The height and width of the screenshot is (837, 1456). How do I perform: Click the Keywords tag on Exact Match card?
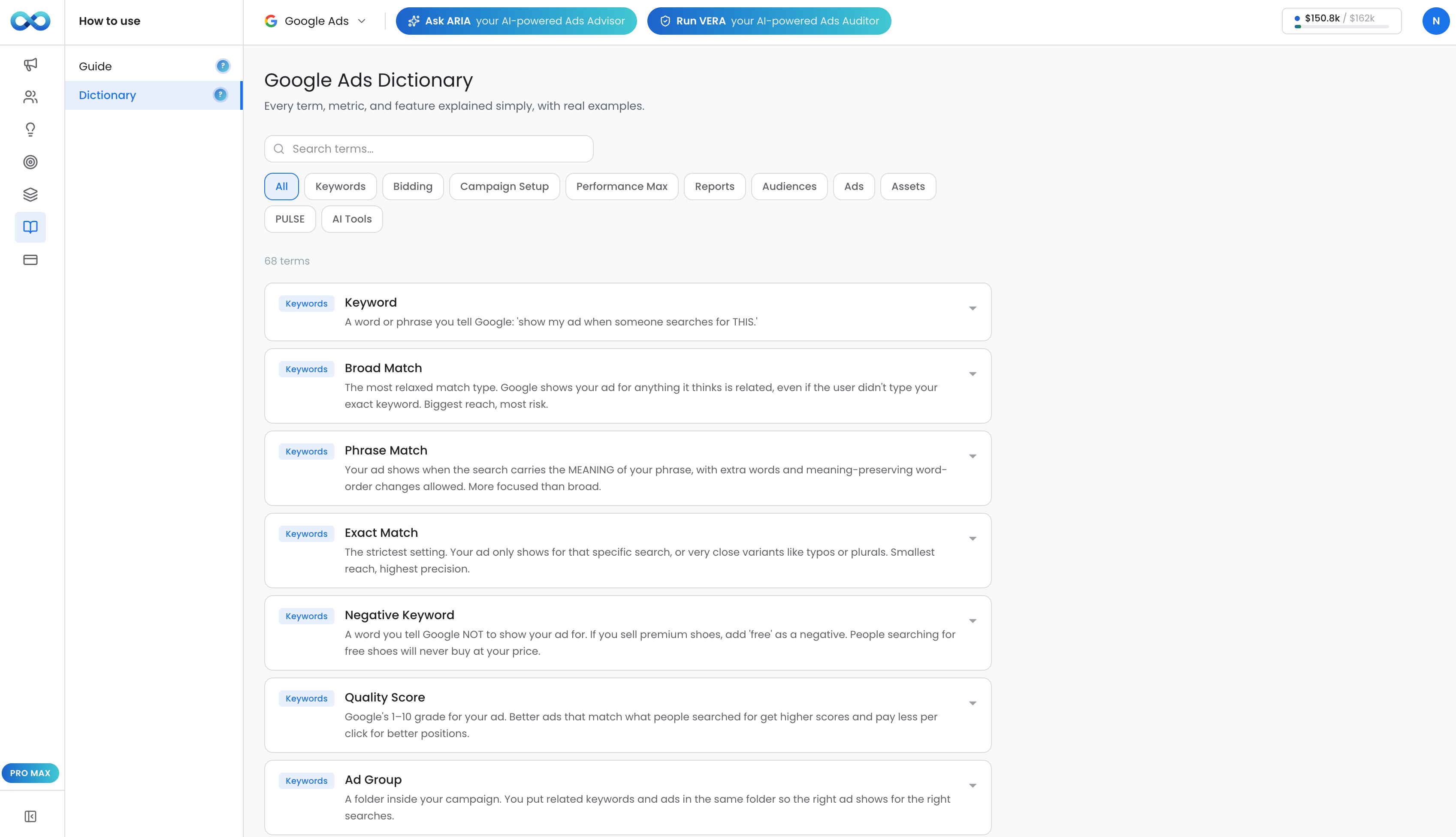click(x=306, y=533)
